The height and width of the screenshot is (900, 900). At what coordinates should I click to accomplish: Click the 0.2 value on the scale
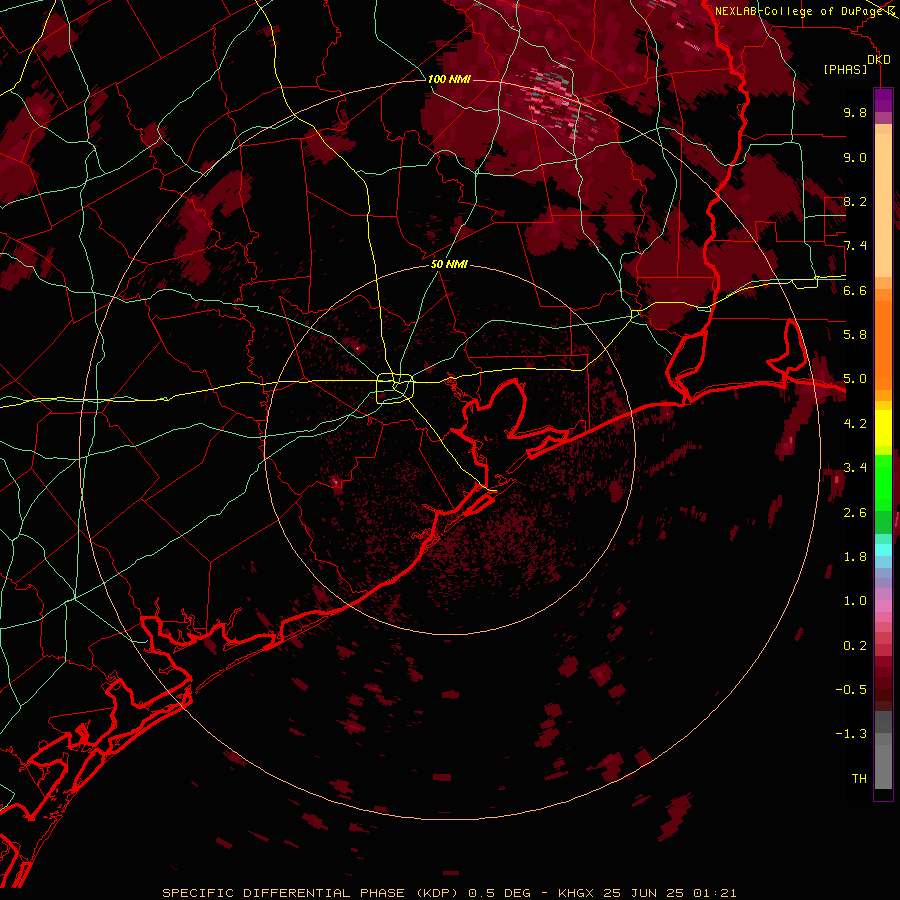(855, 645)
